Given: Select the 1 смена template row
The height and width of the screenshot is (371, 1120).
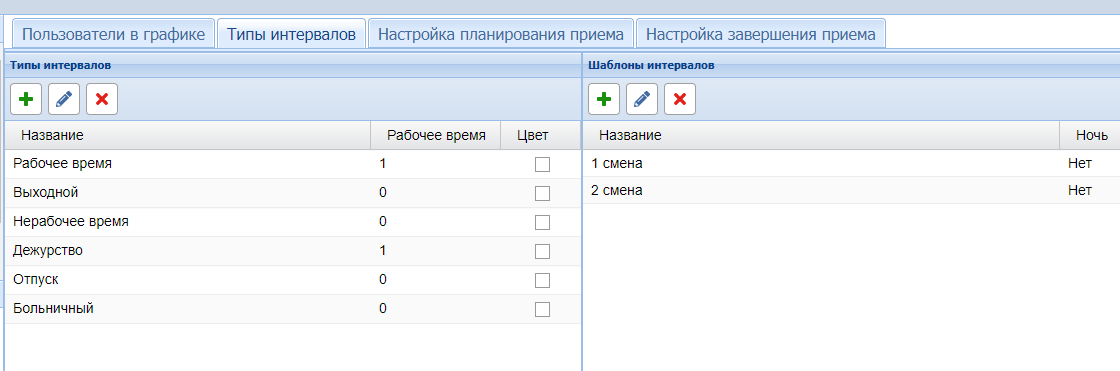Looking at the screenshot, I should 851,164.
